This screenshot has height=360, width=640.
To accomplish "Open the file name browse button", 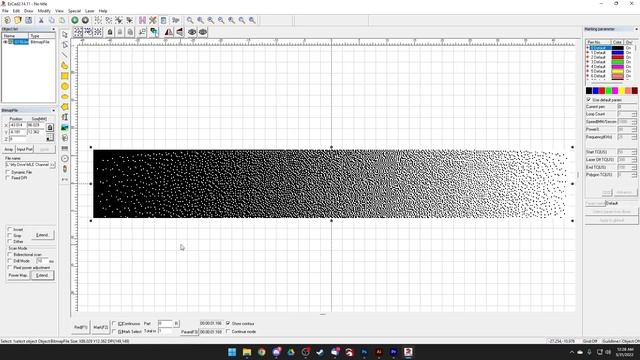I will (x=52, y=164).
